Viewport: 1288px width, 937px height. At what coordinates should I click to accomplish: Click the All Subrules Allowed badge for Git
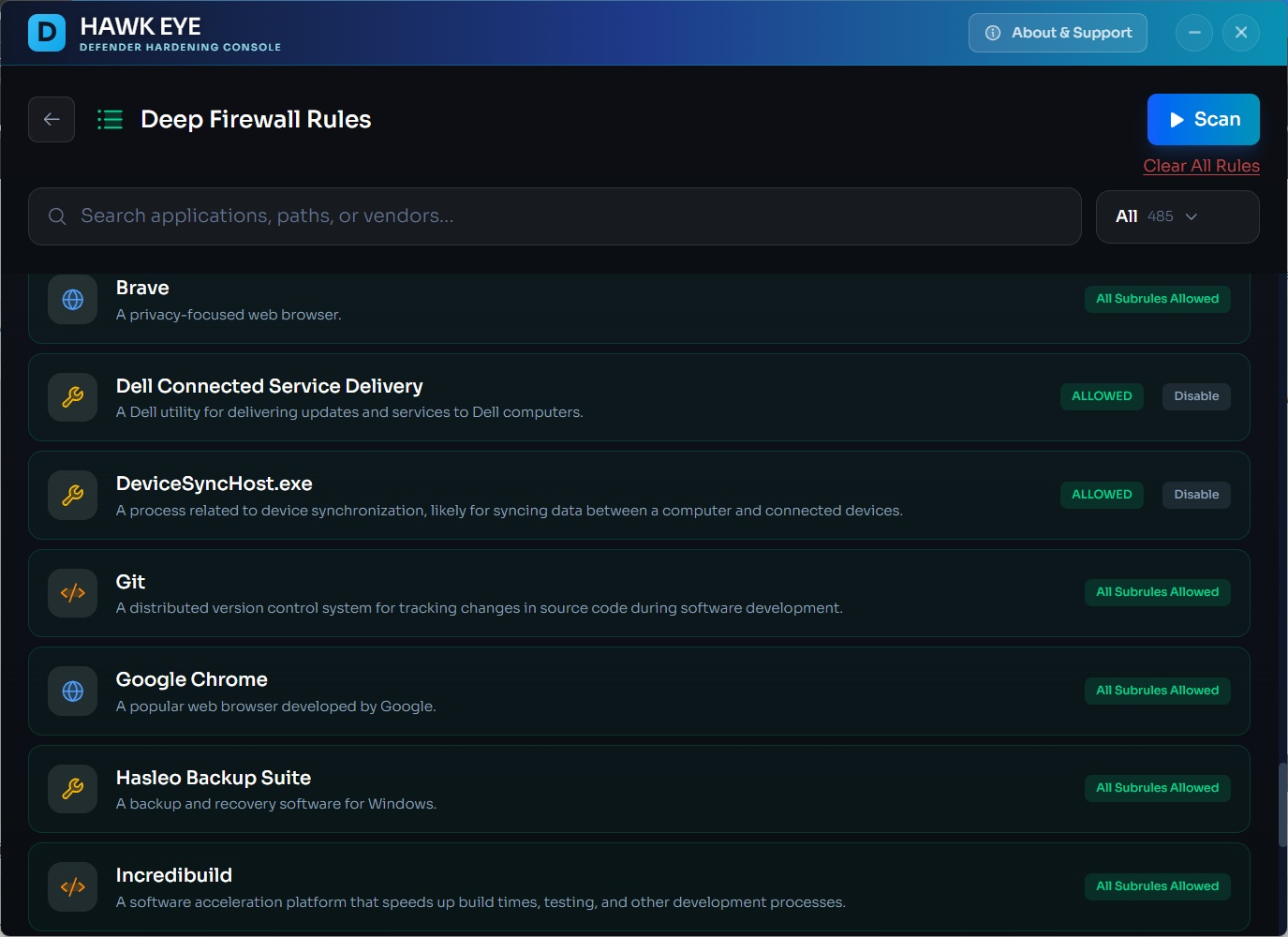[1157, 592]
